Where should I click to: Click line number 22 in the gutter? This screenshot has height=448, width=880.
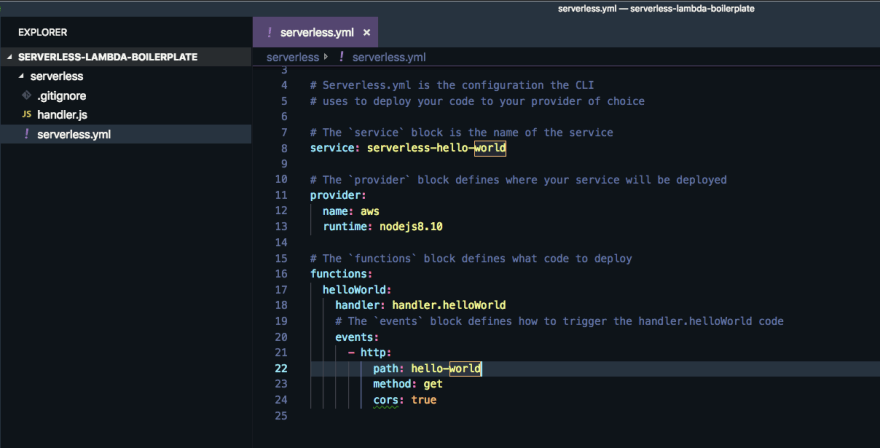281,368
